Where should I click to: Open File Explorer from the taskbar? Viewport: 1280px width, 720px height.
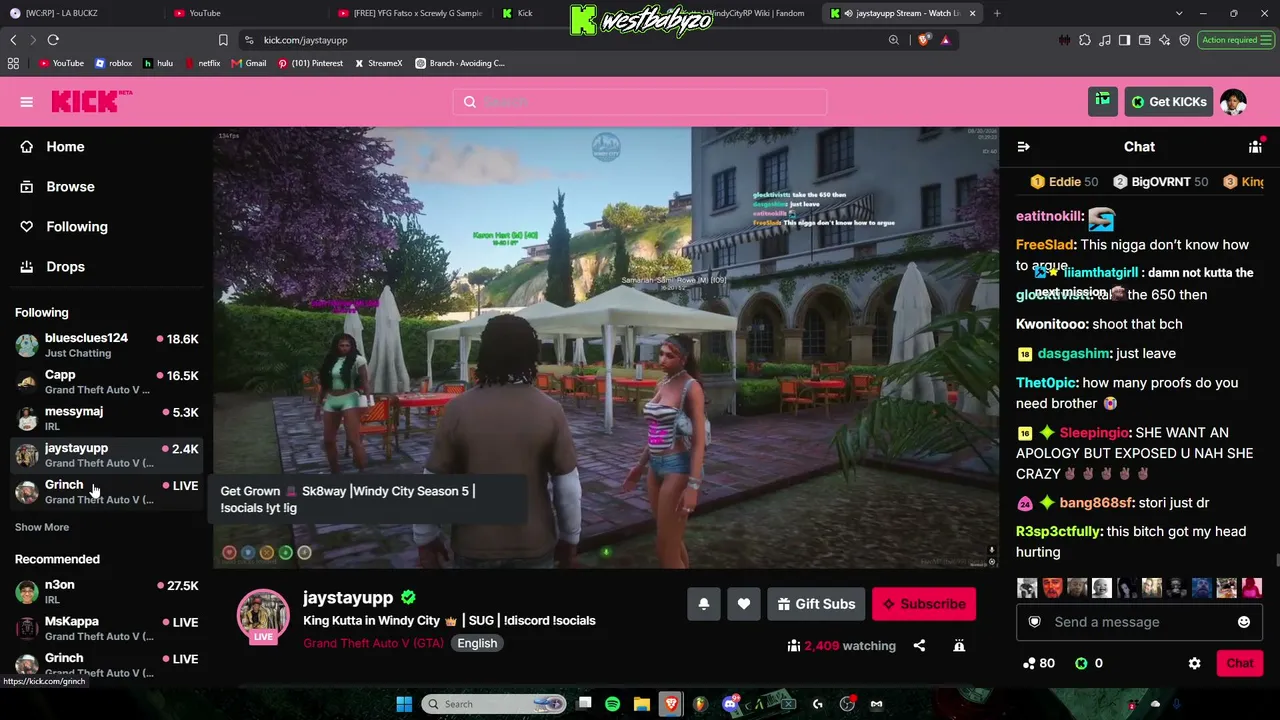click(642, 704)
